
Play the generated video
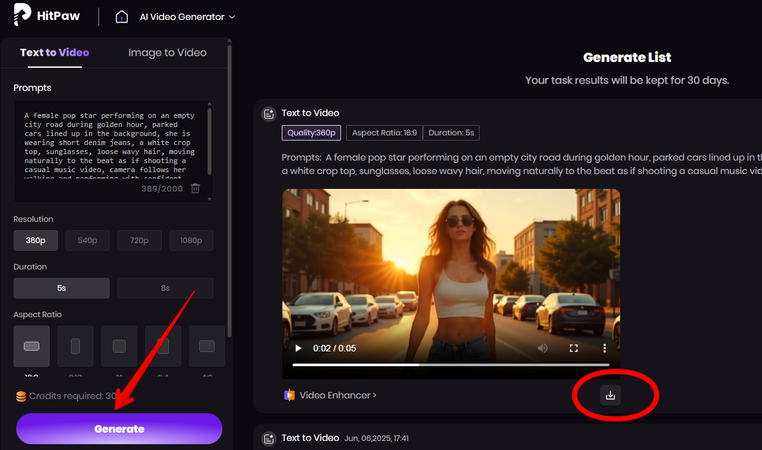(298, 348)
